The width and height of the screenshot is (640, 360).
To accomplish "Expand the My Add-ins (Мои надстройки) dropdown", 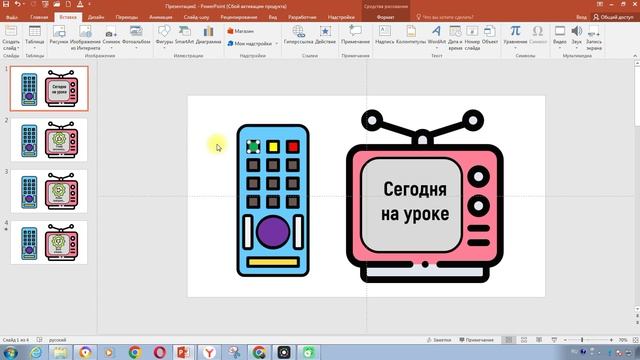I will tap(277, 43).
